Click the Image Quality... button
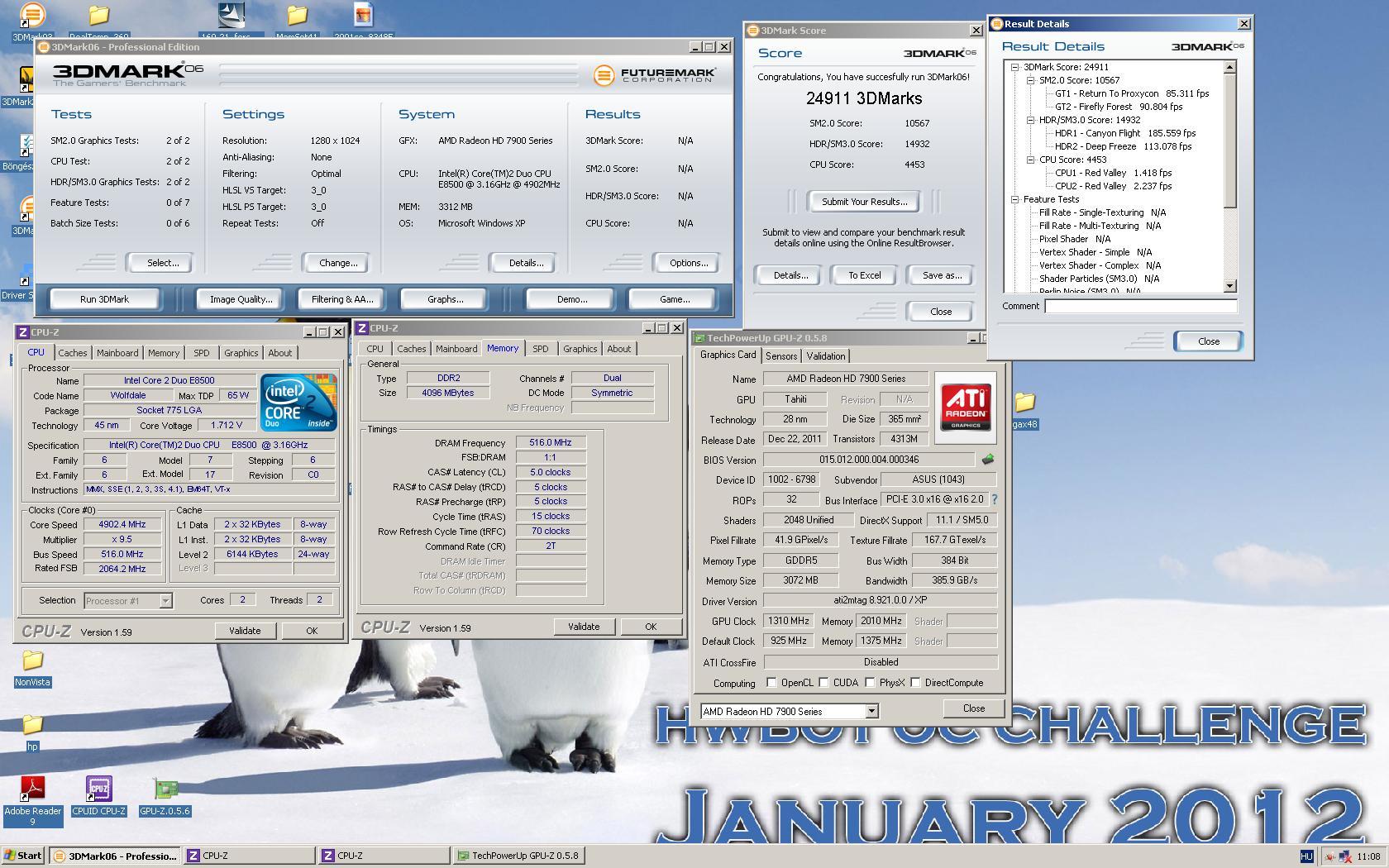Image resolution: width=1389 pixels, height=868 pixels. pos(241,299)
